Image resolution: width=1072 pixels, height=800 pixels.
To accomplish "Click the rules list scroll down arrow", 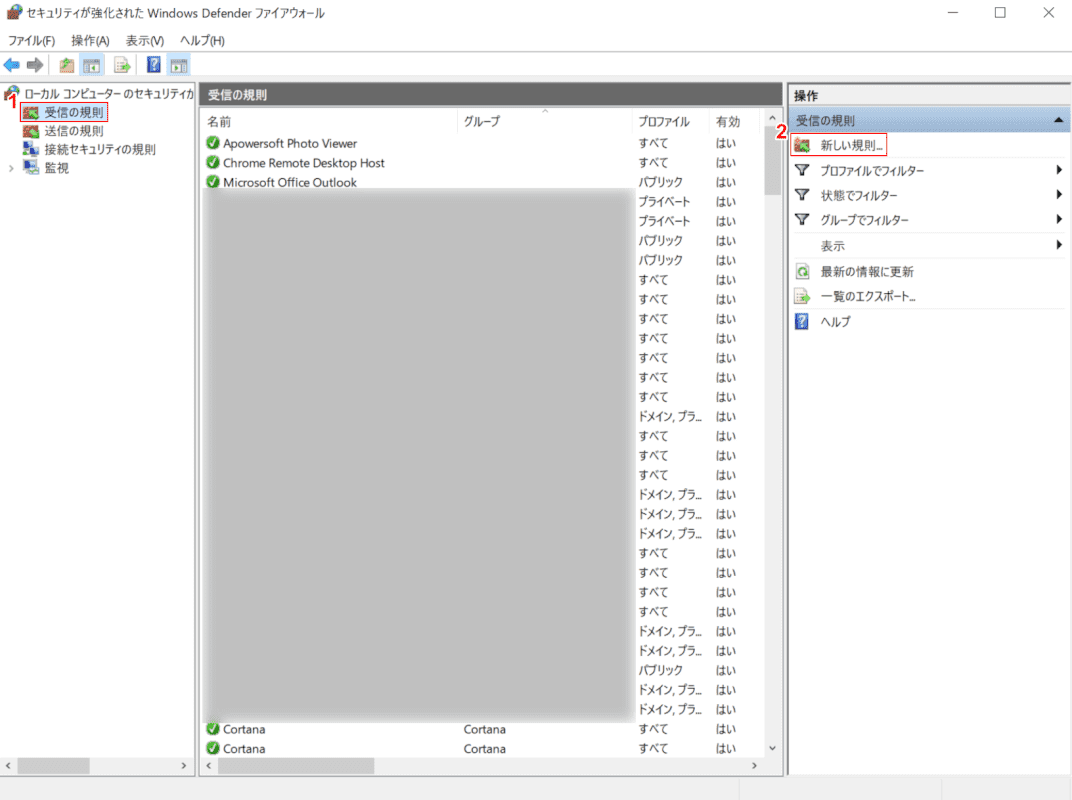I will pos(773,748).
